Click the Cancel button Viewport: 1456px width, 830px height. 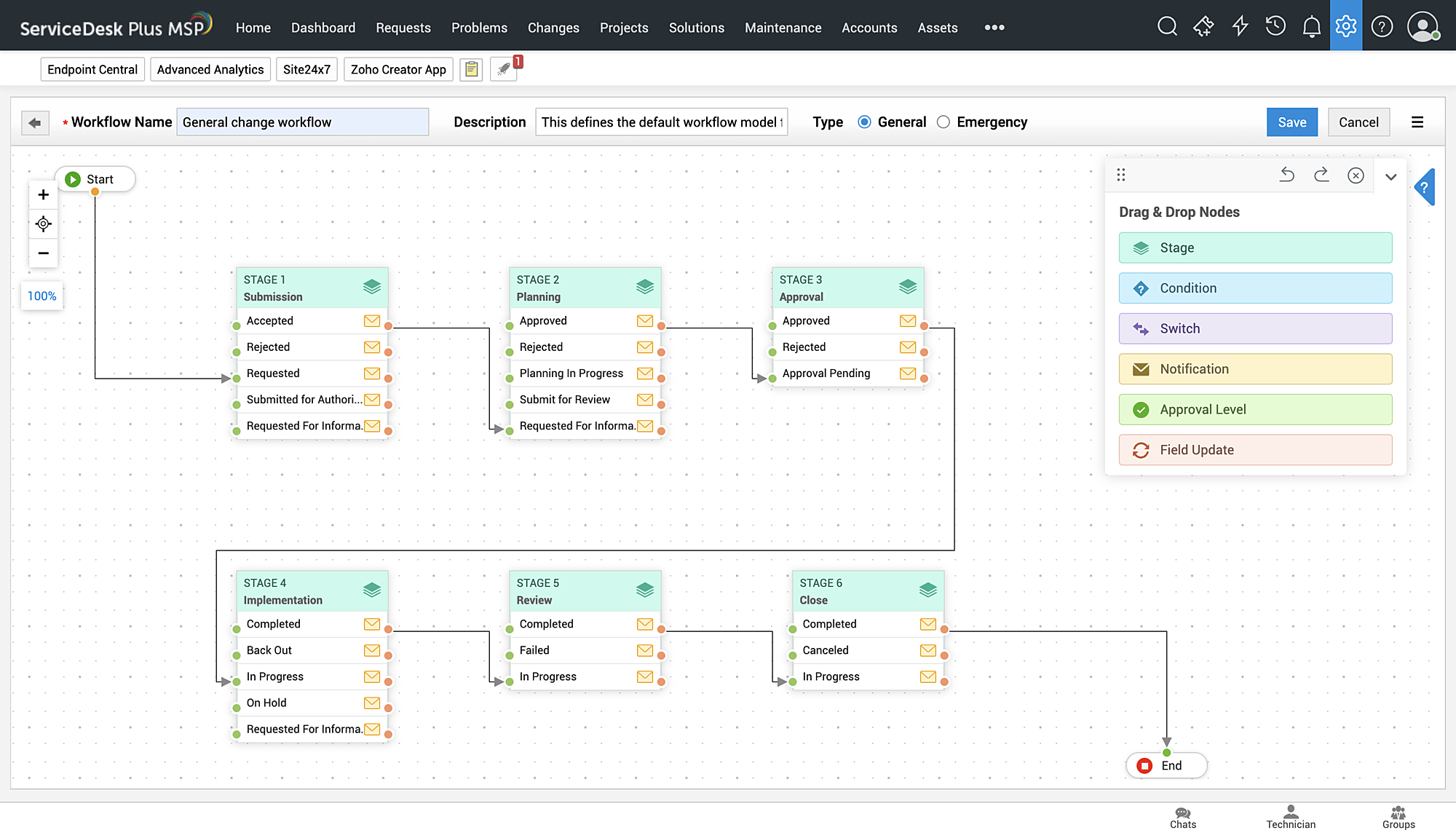point(1358,122)
